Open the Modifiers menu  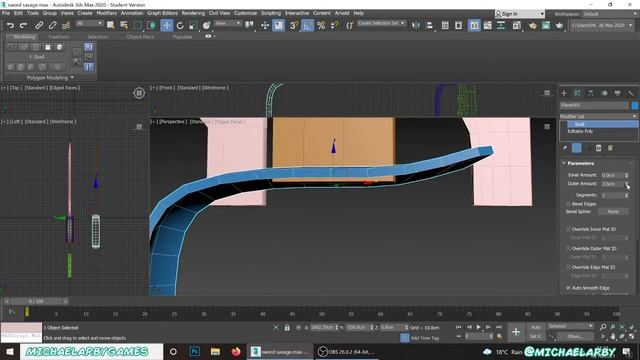[x=107, y=13]
